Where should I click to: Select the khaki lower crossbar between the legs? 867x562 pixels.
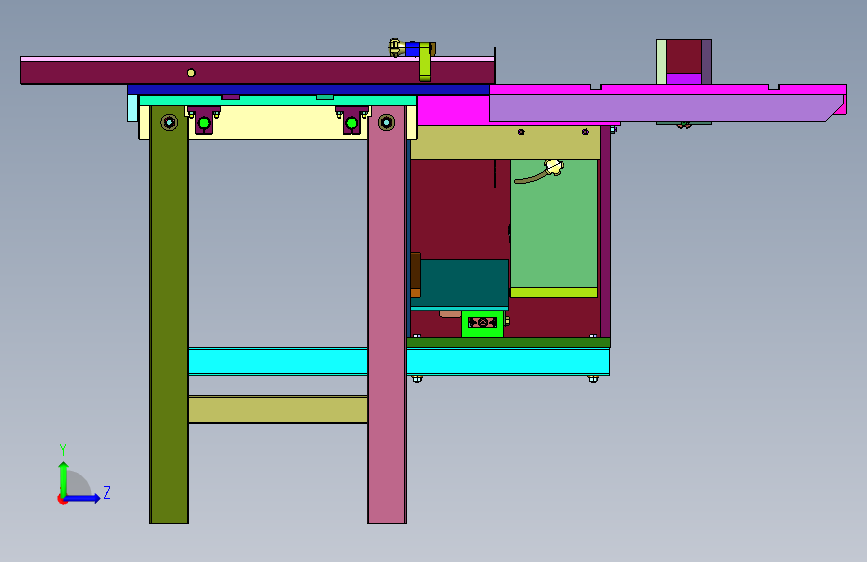[x=278, y=409]
